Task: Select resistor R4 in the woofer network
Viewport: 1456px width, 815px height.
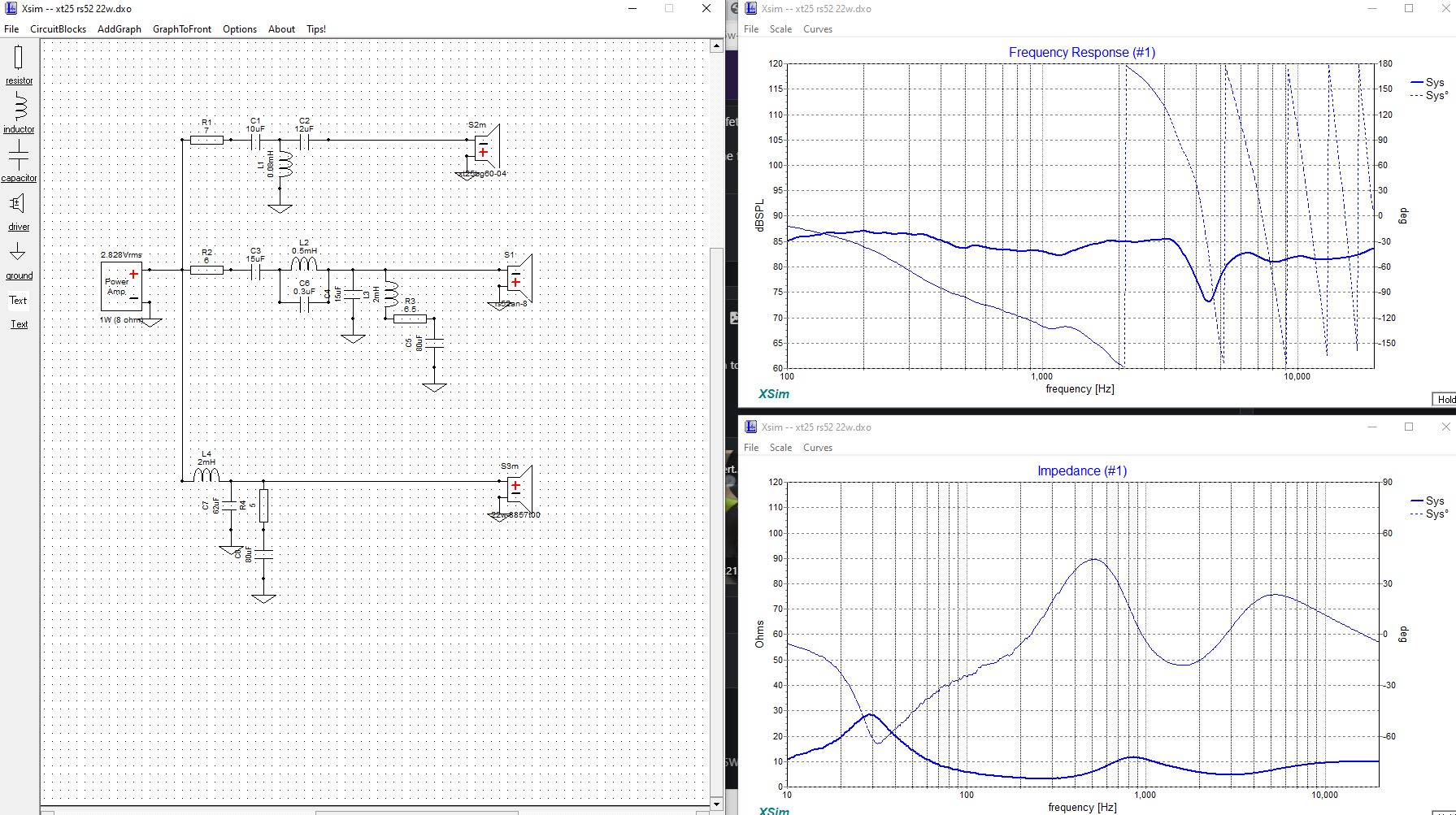Action: tap(263, 505)
